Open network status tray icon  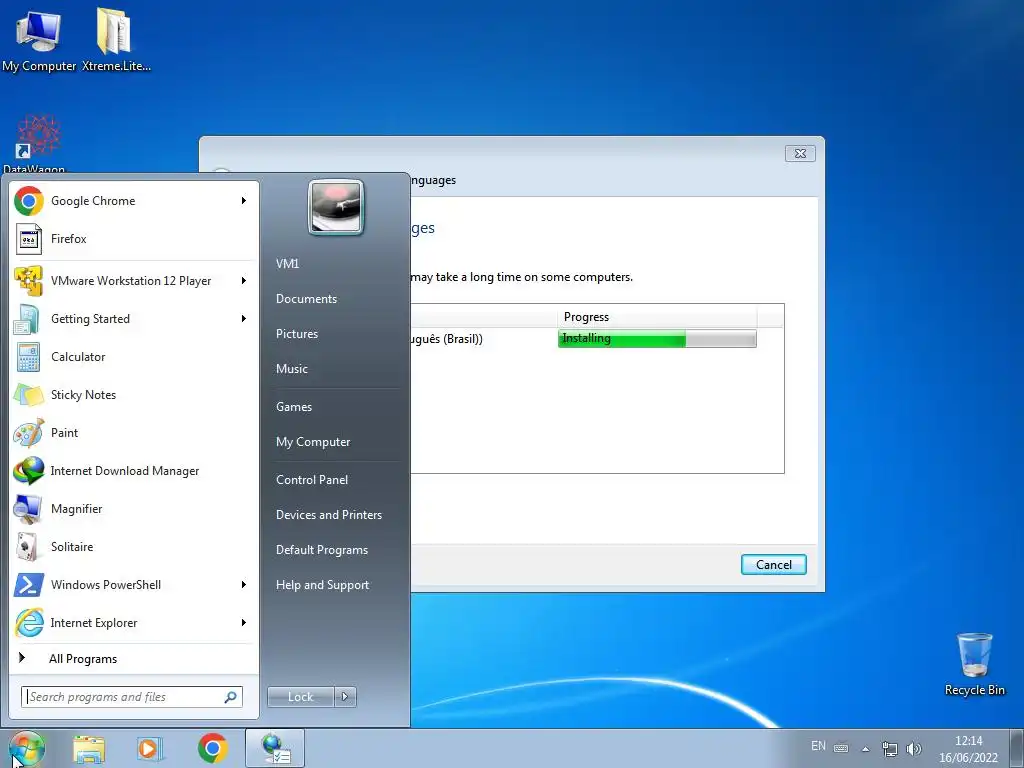[889, 748]
